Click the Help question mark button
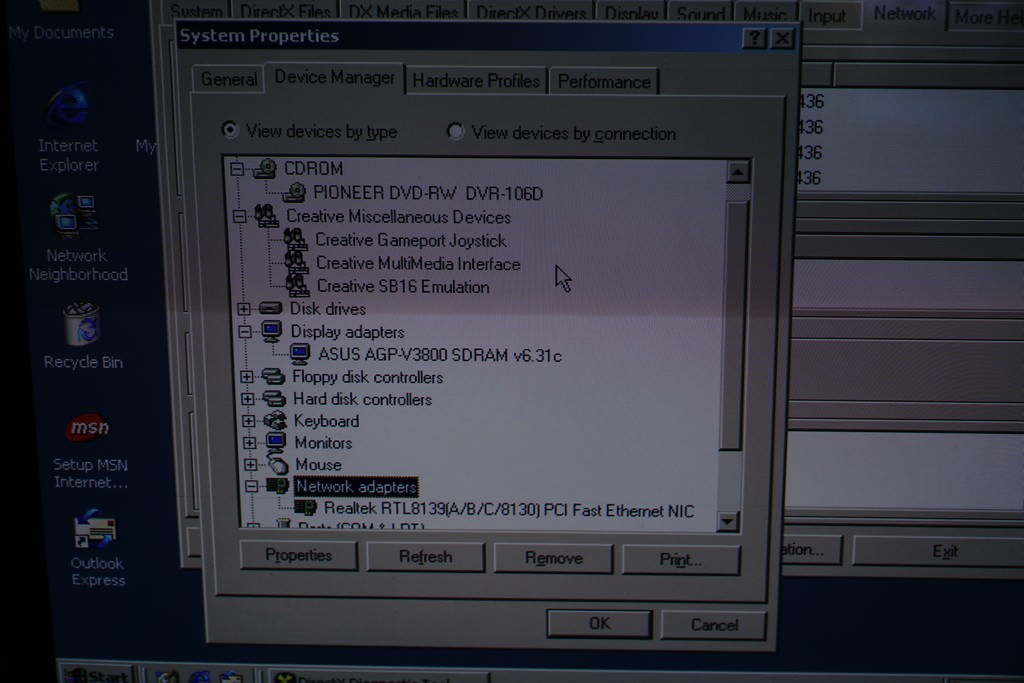The height and width of the screenshot is (683, 1024). pos(756,38)
